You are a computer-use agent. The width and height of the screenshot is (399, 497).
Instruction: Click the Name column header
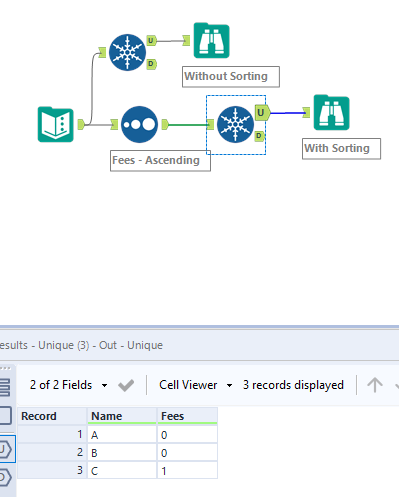point(122,416)
